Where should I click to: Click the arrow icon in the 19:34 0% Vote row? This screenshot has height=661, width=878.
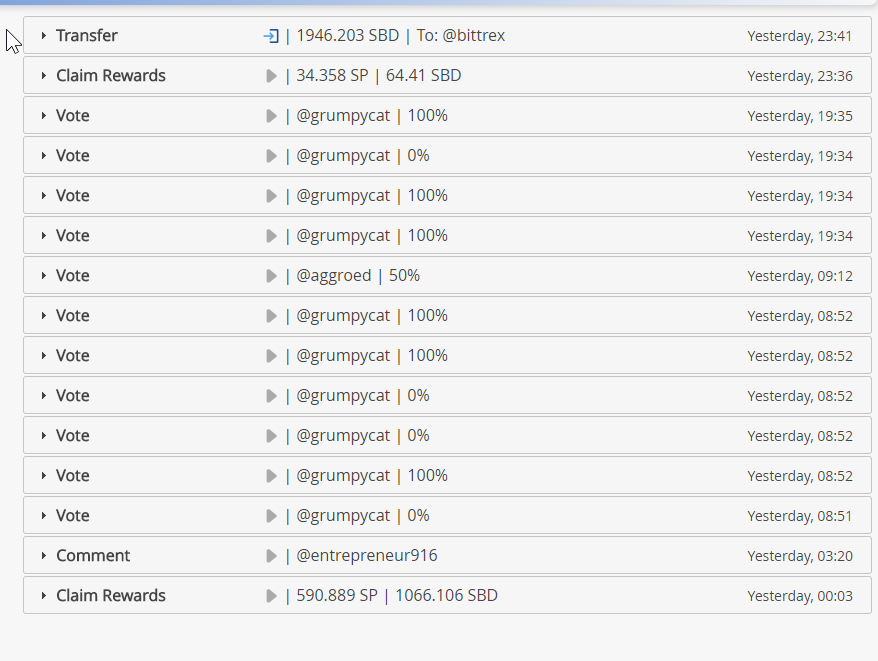[x=271, y=156]
